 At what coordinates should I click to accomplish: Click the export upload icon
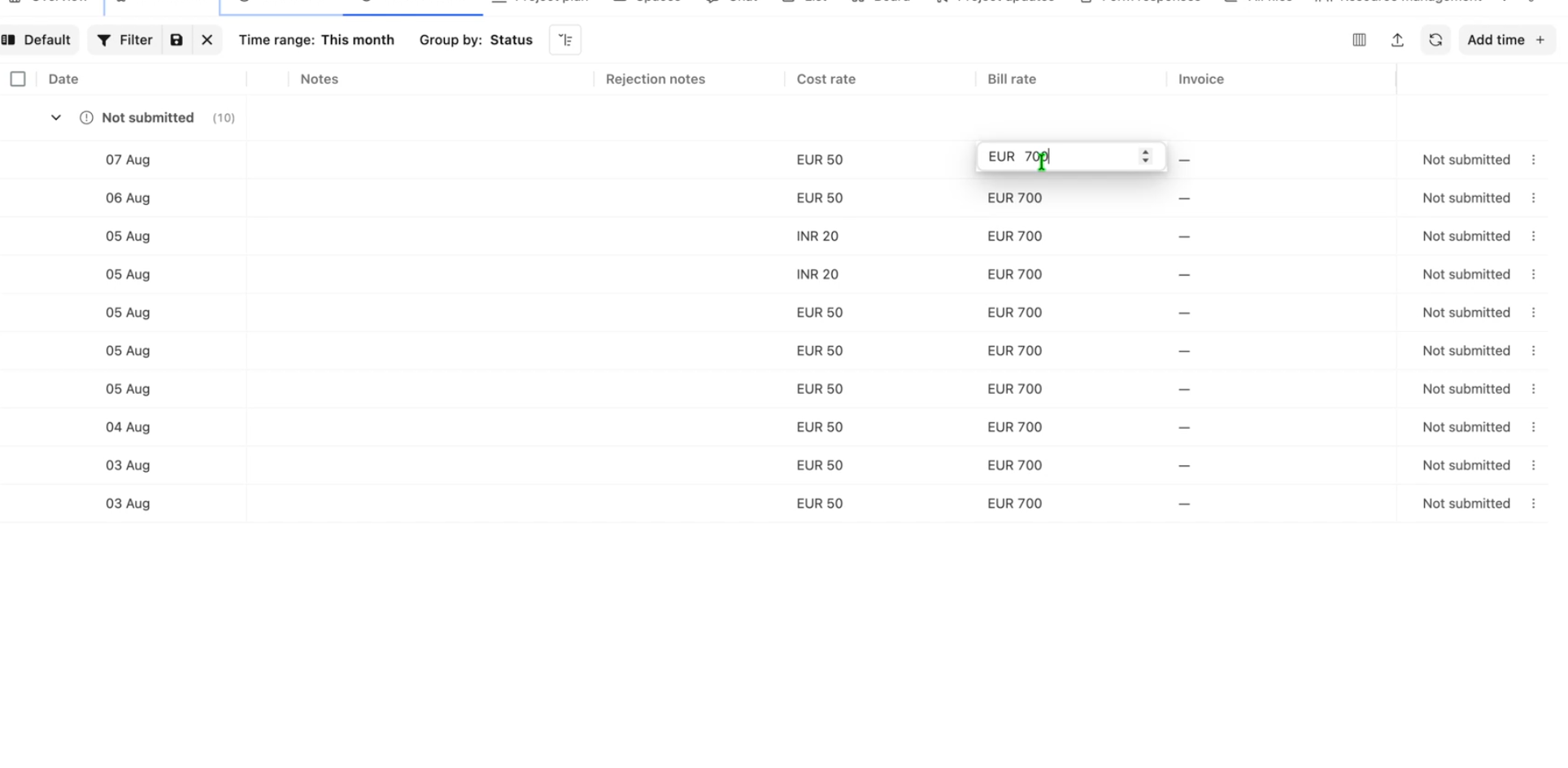coord(1397,40)
